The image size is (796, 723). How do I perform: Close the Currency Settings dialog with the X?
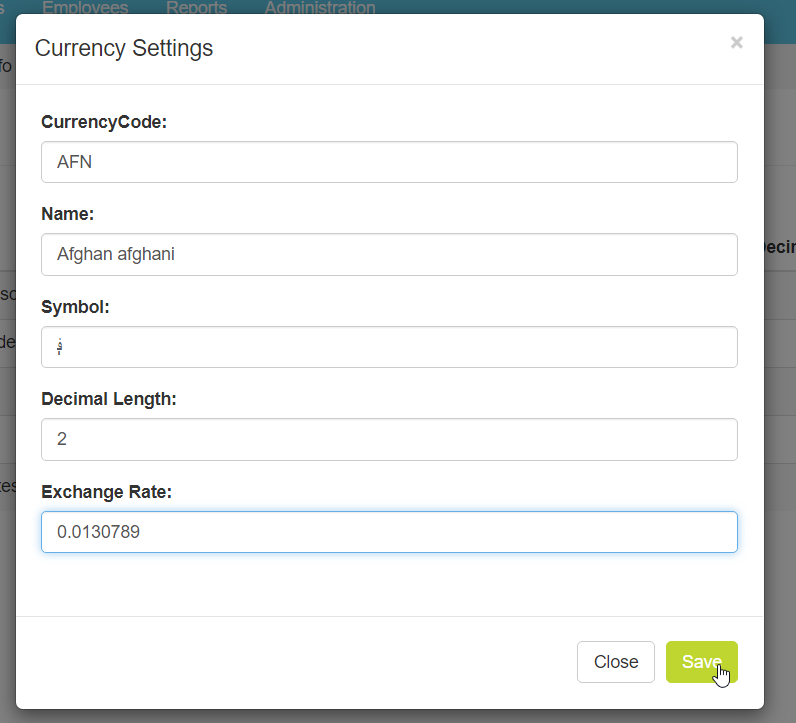[737, 42]
